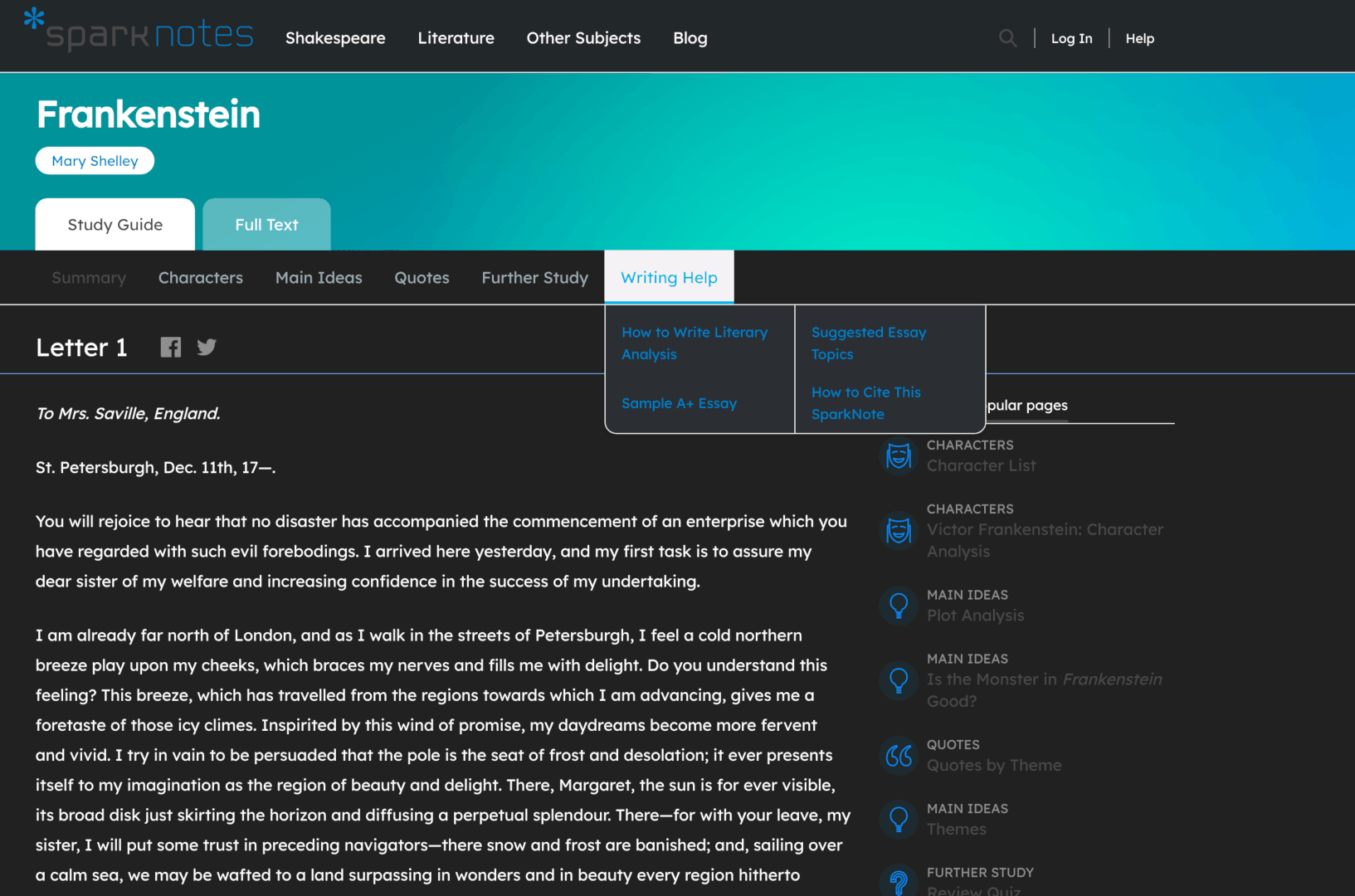Click the Themes lightbulb icon
Viewport: 1355px width, 896px height.
coord(898,819)
